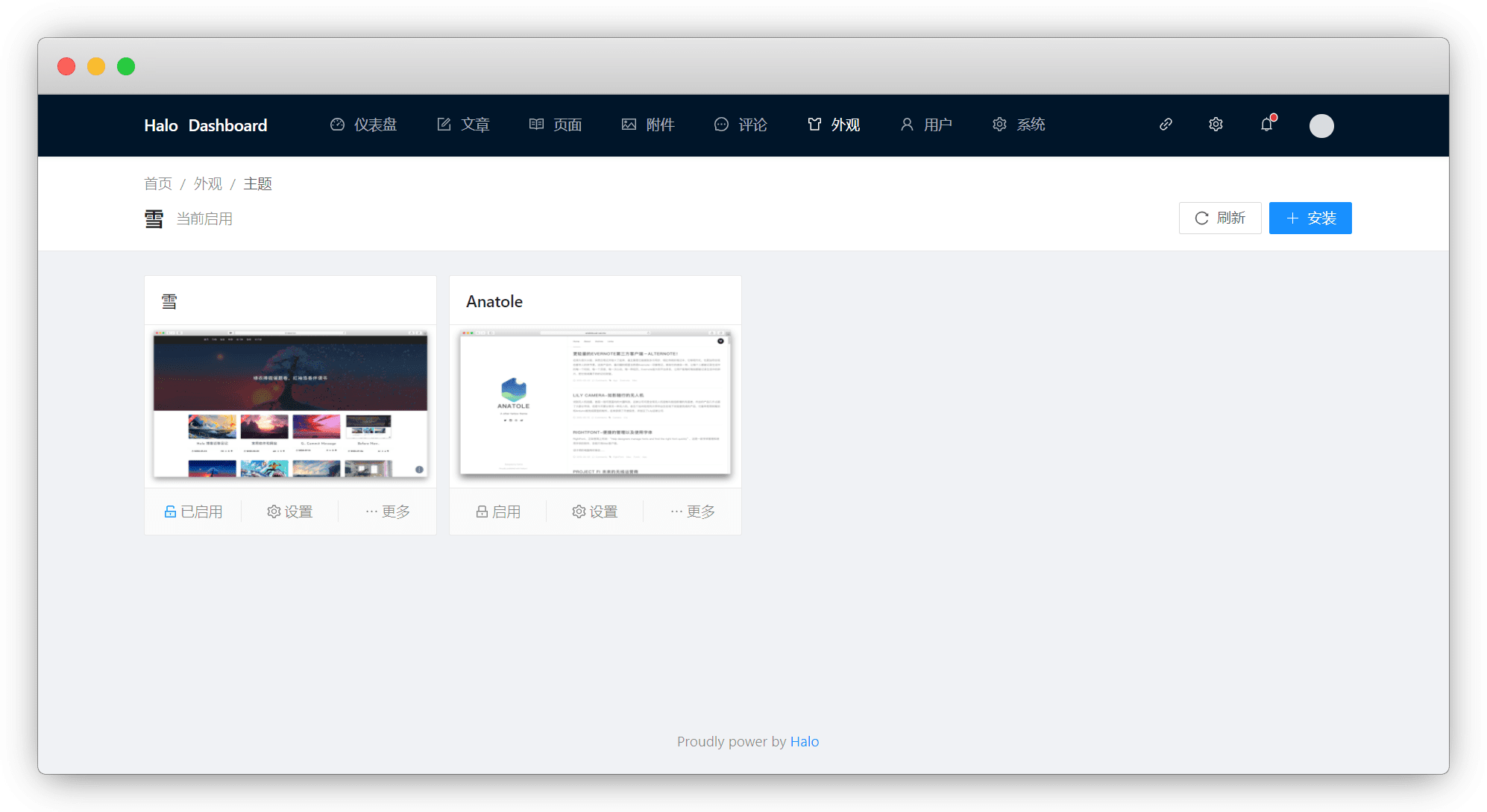The height and width of the screenshot is (812, 1487).
Task: Open 设置 for Anatole theme
Action: pyautogui.click(x=594, y=512)
